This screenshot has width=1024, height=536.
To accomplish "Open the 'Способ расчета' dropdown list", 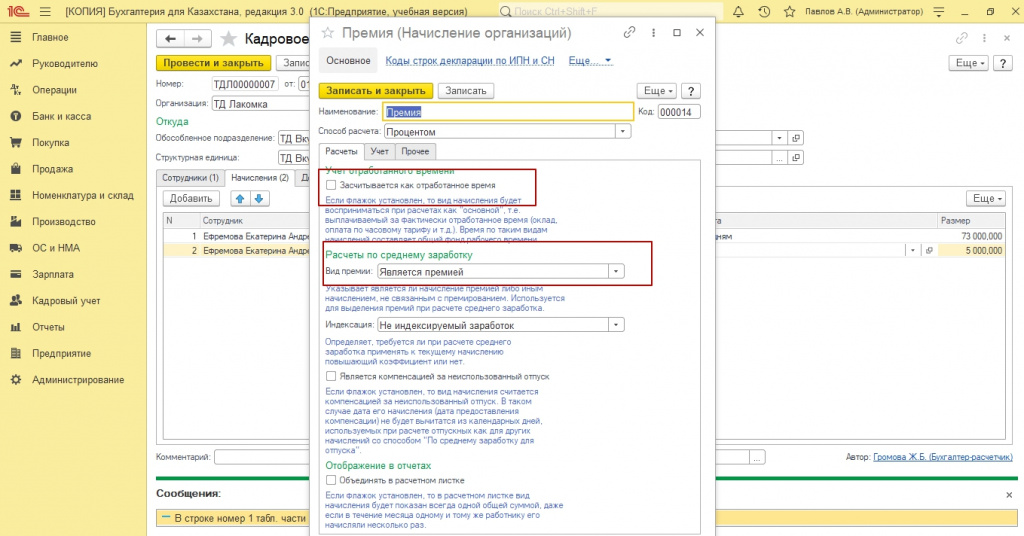I will point(623,131).
